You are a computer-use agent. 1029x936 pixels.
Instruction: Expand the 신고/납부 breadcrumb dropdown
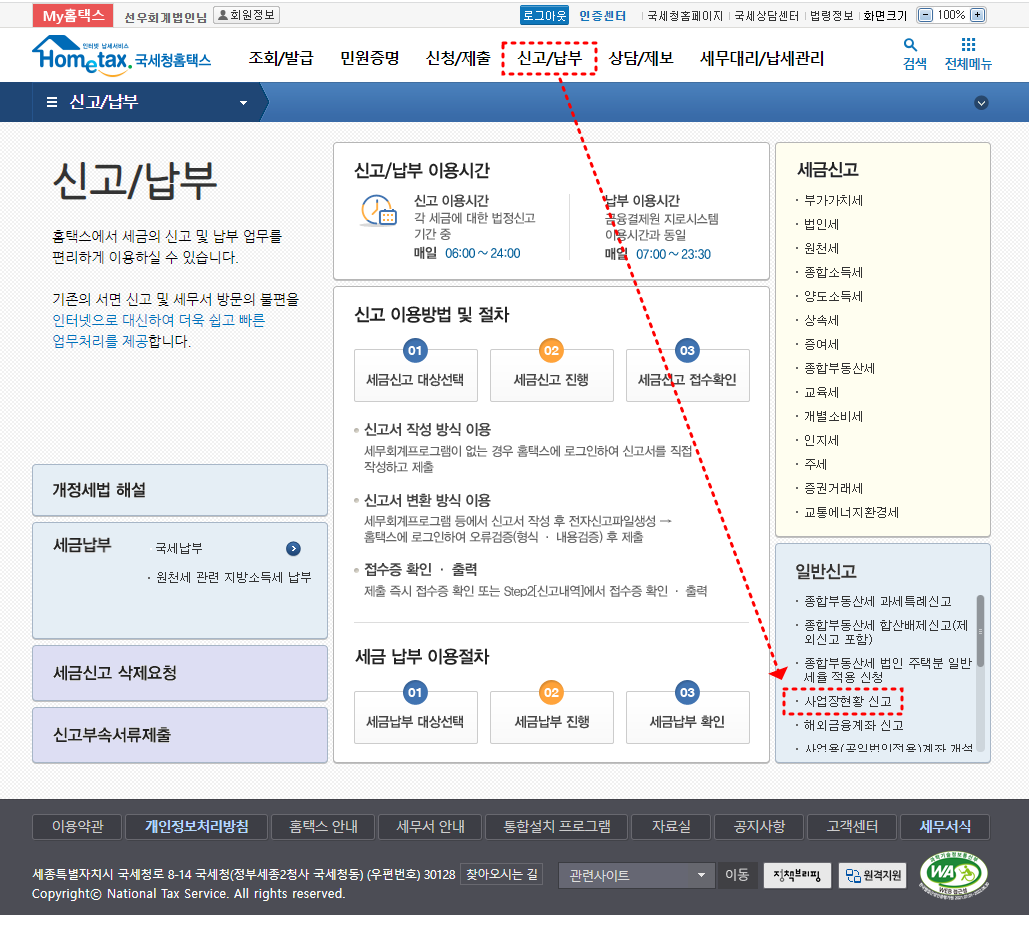click(243, 102)
